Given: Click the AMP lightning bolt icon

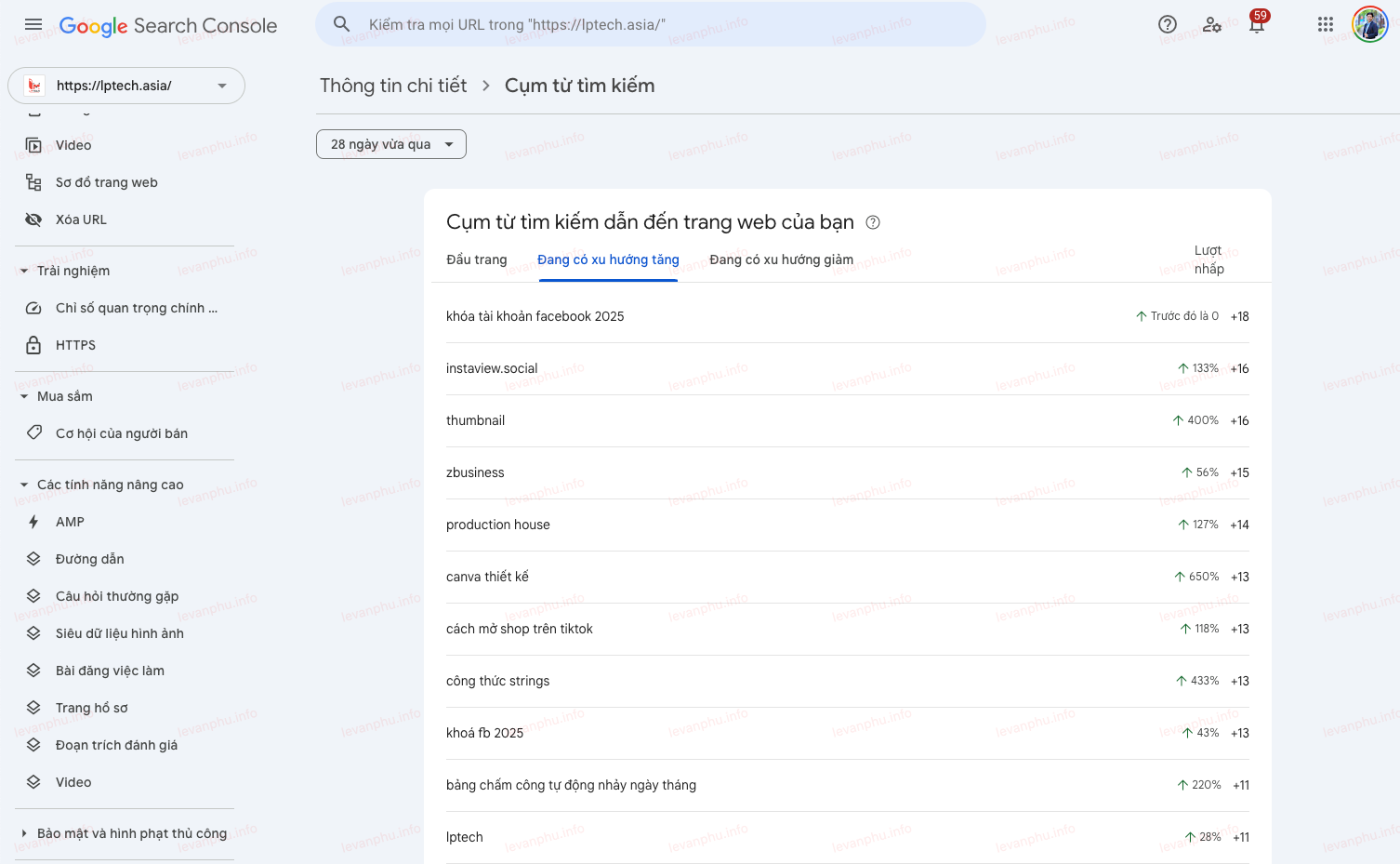Looking at the screenshot, I should pyautogui.click(x=33, y=522).
